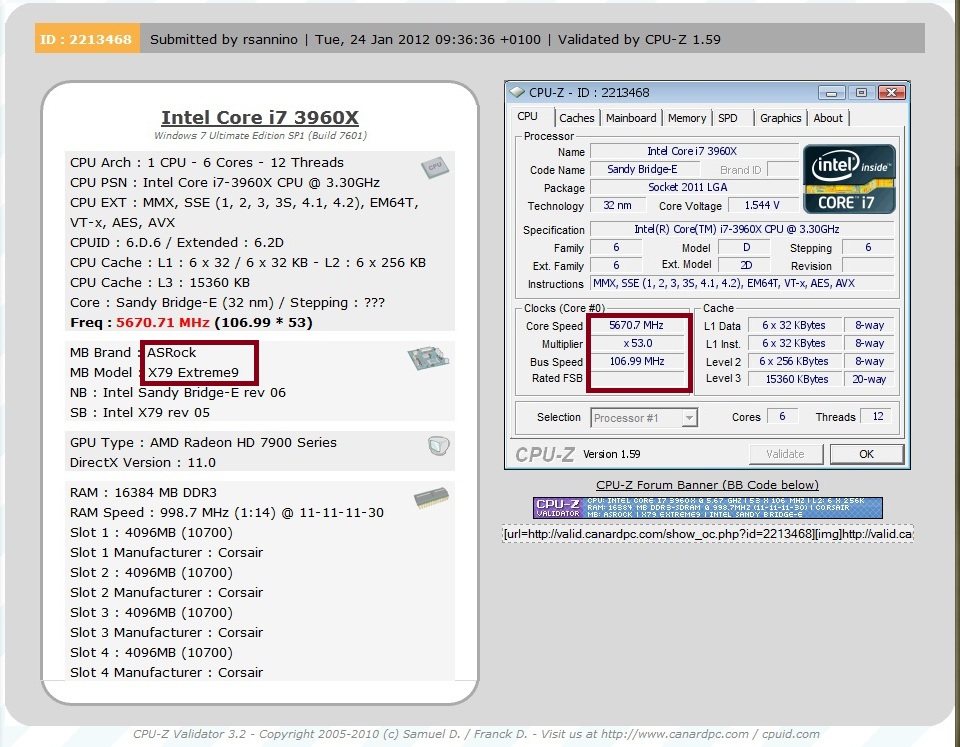Click the RAM module icon beside RAM row

click(x=432, y=498)
